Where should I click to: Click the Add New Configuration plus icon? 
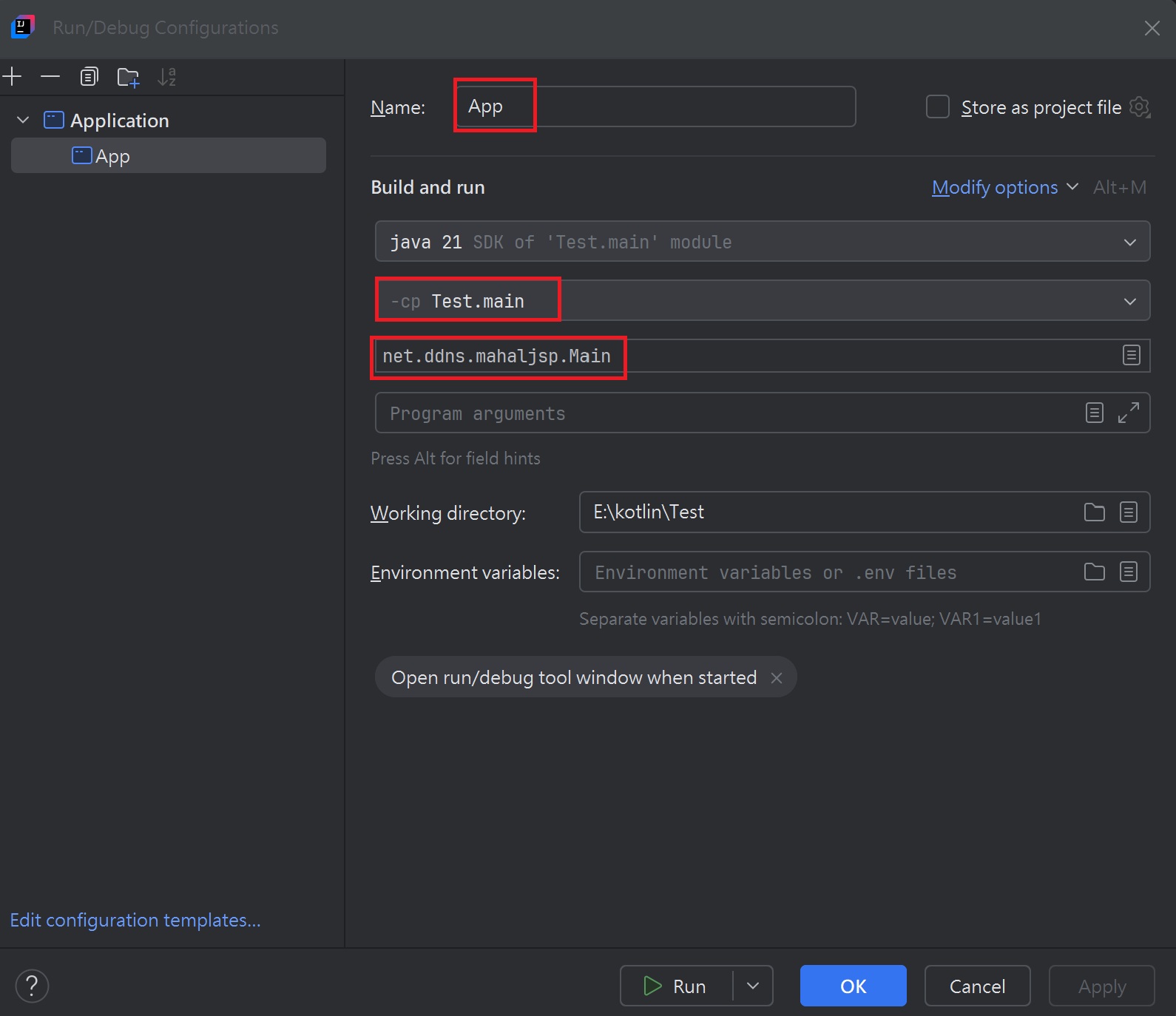pos(13,77)
